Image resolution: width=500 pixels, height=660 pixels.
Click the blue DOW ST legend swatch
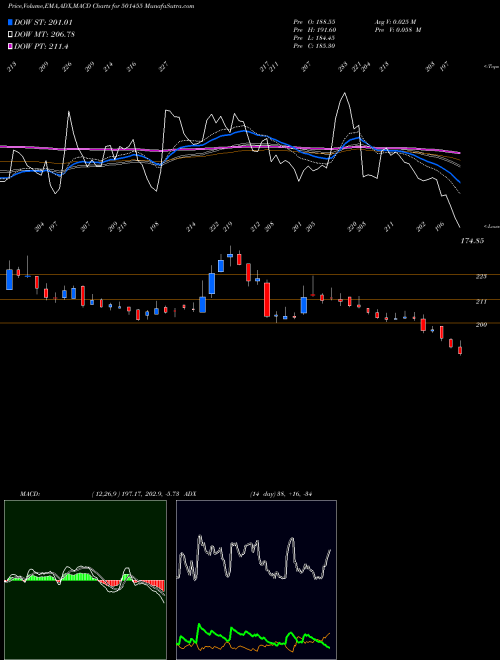[x=10, y=22]
